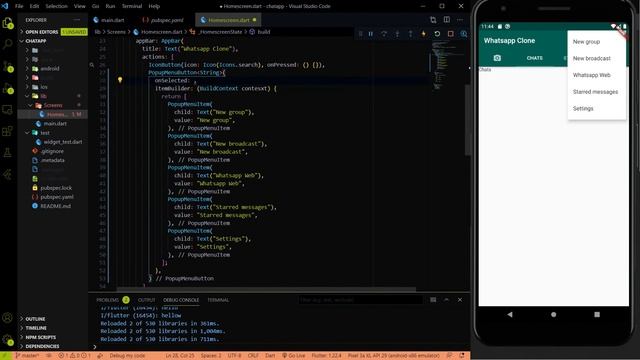Trigger Flutter Hot Reload lightning icon
The image size is (640, 360).
point(424,34)
